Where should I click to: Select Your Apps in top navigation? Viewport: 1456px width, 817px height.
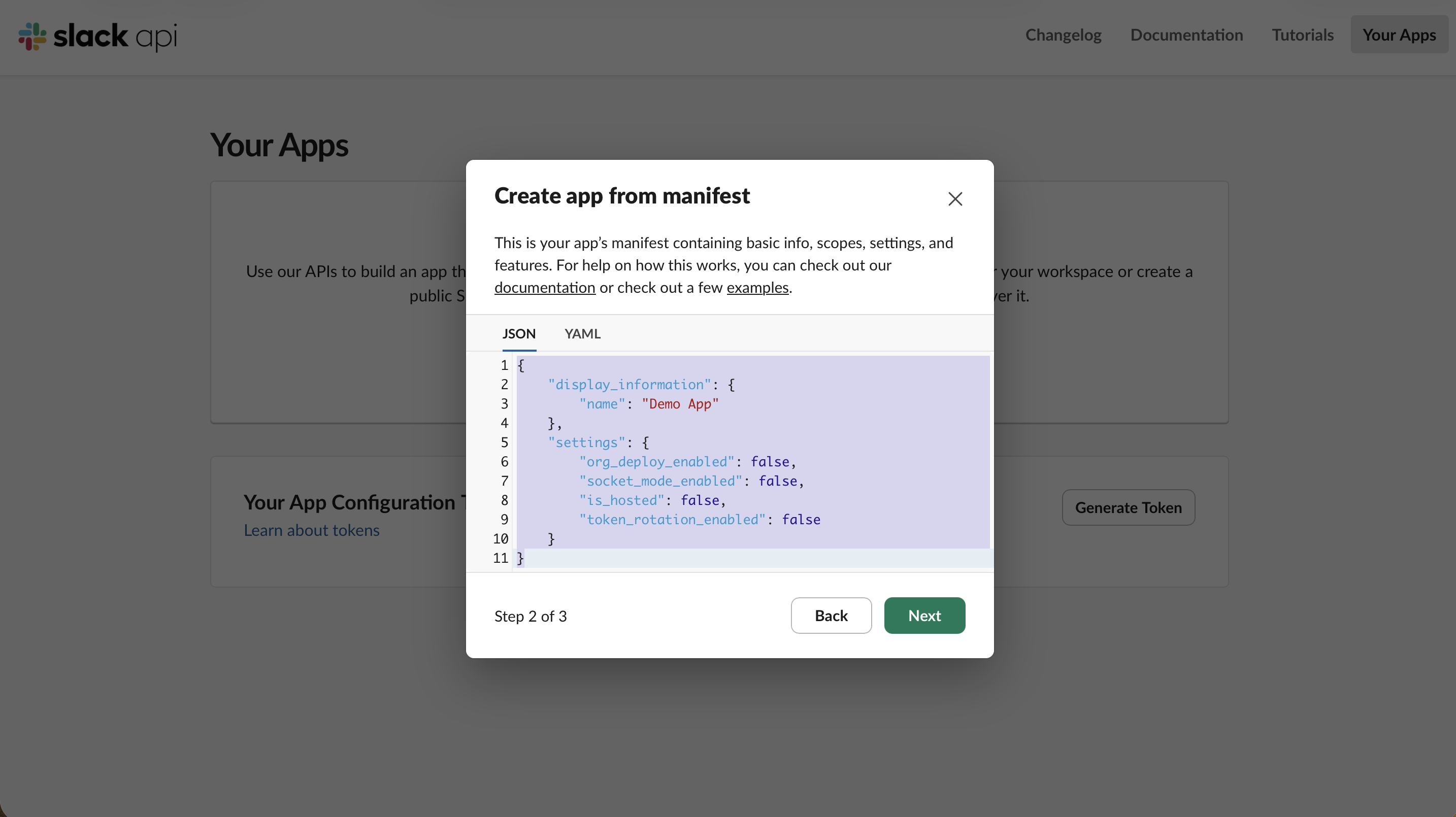point(1399,35)
